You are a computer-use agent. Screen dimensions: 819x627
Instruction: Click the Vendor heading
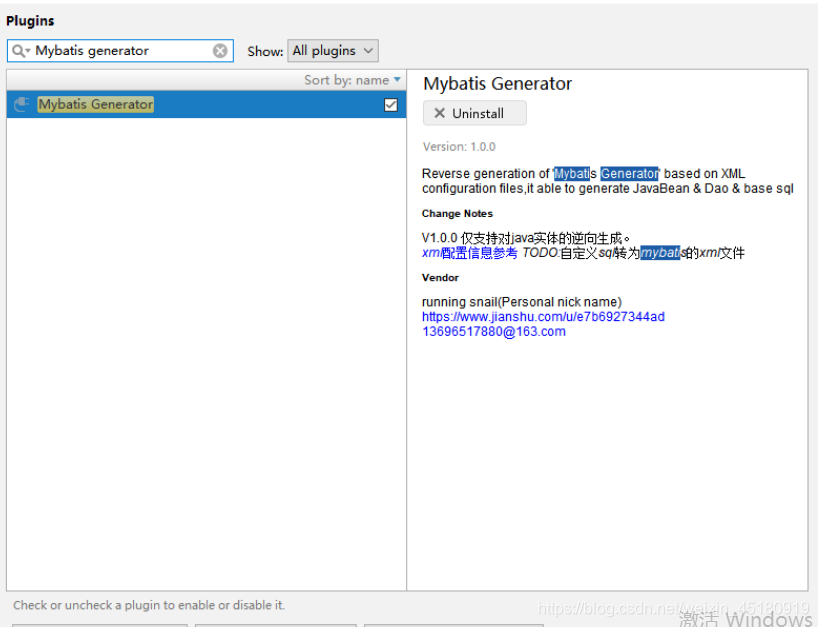(x=440, y=277)
